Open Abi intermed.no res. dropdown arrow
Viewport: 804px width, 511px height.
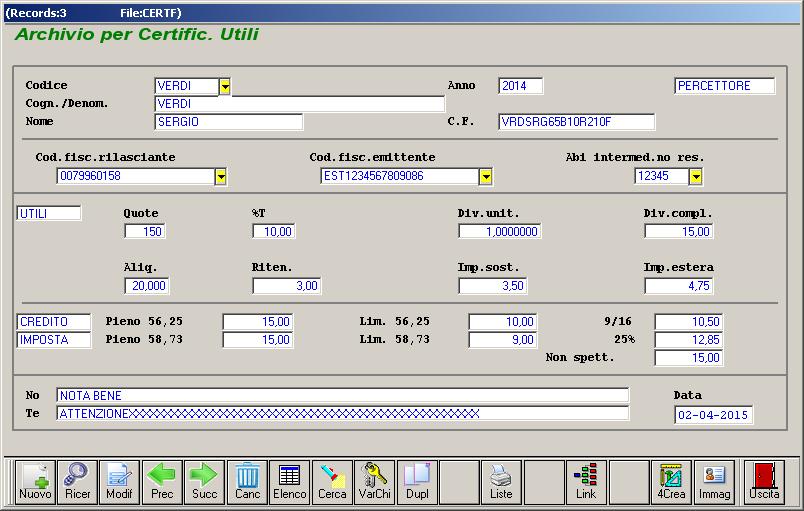[696, 177]
